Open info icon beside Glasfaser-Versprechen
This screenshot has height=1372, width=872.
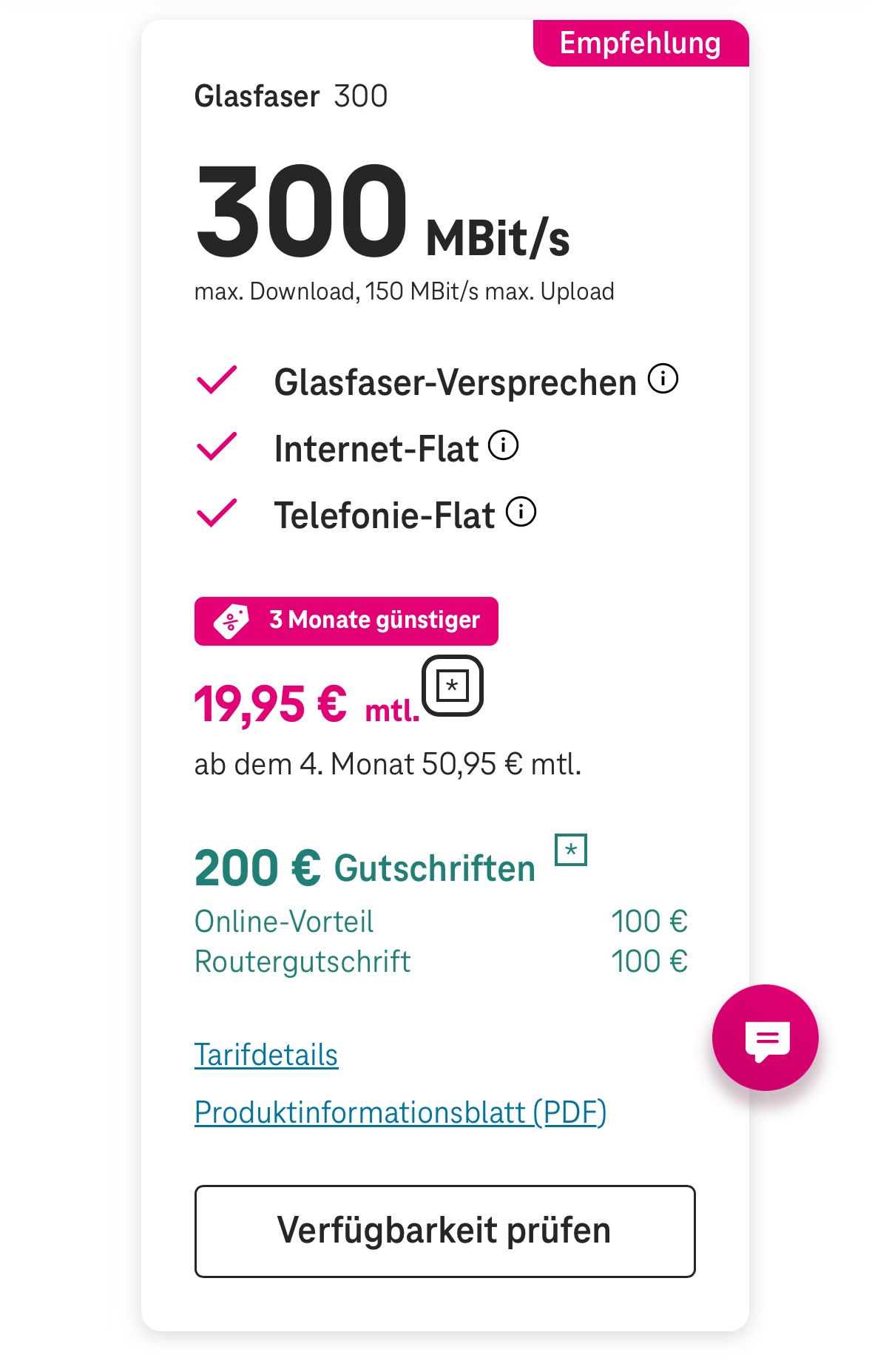(663, 379)
